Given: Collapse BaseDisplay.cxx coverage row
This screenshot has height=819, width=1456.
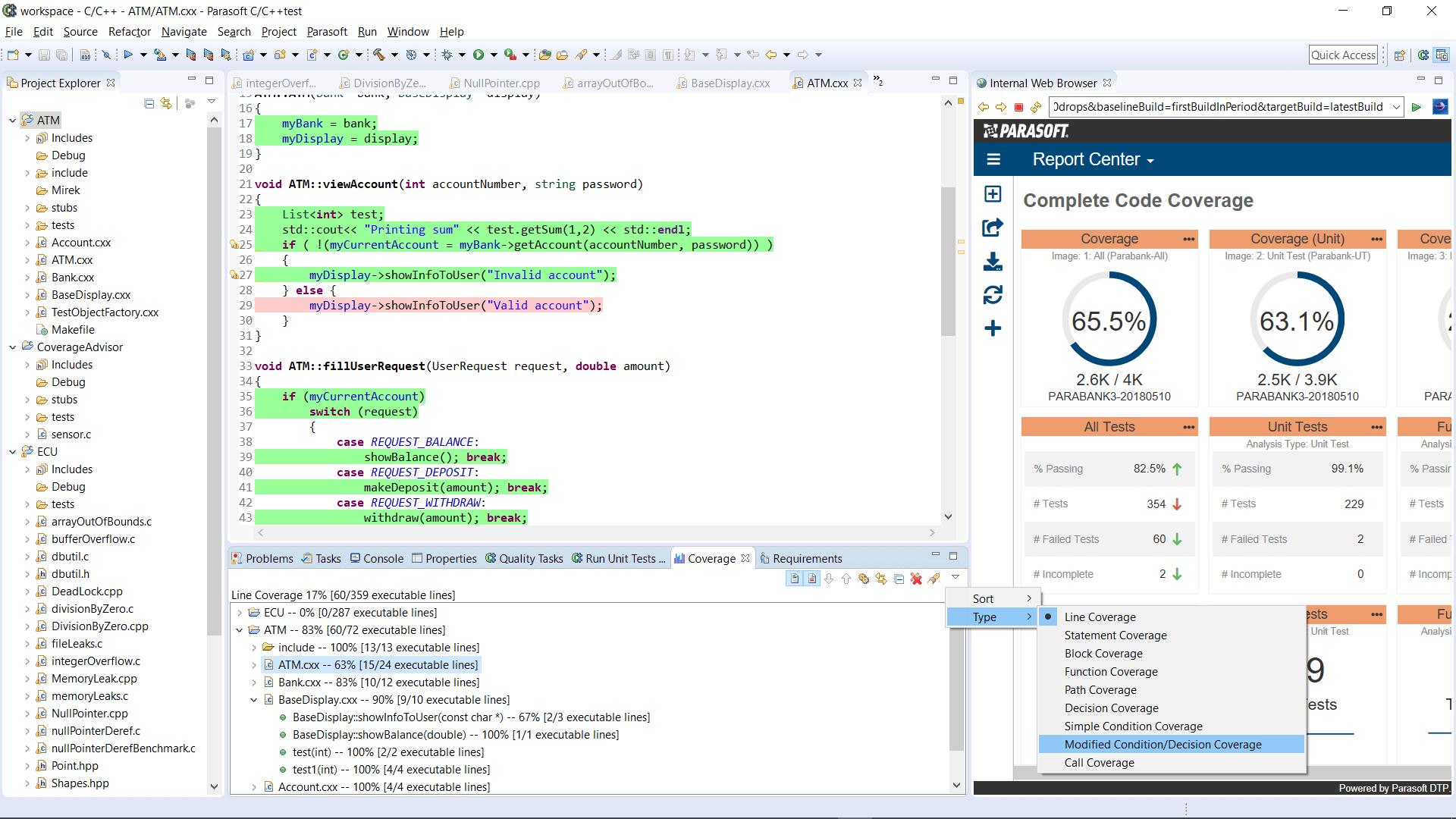Looking at the screenshot, I should tap(254, 700).
